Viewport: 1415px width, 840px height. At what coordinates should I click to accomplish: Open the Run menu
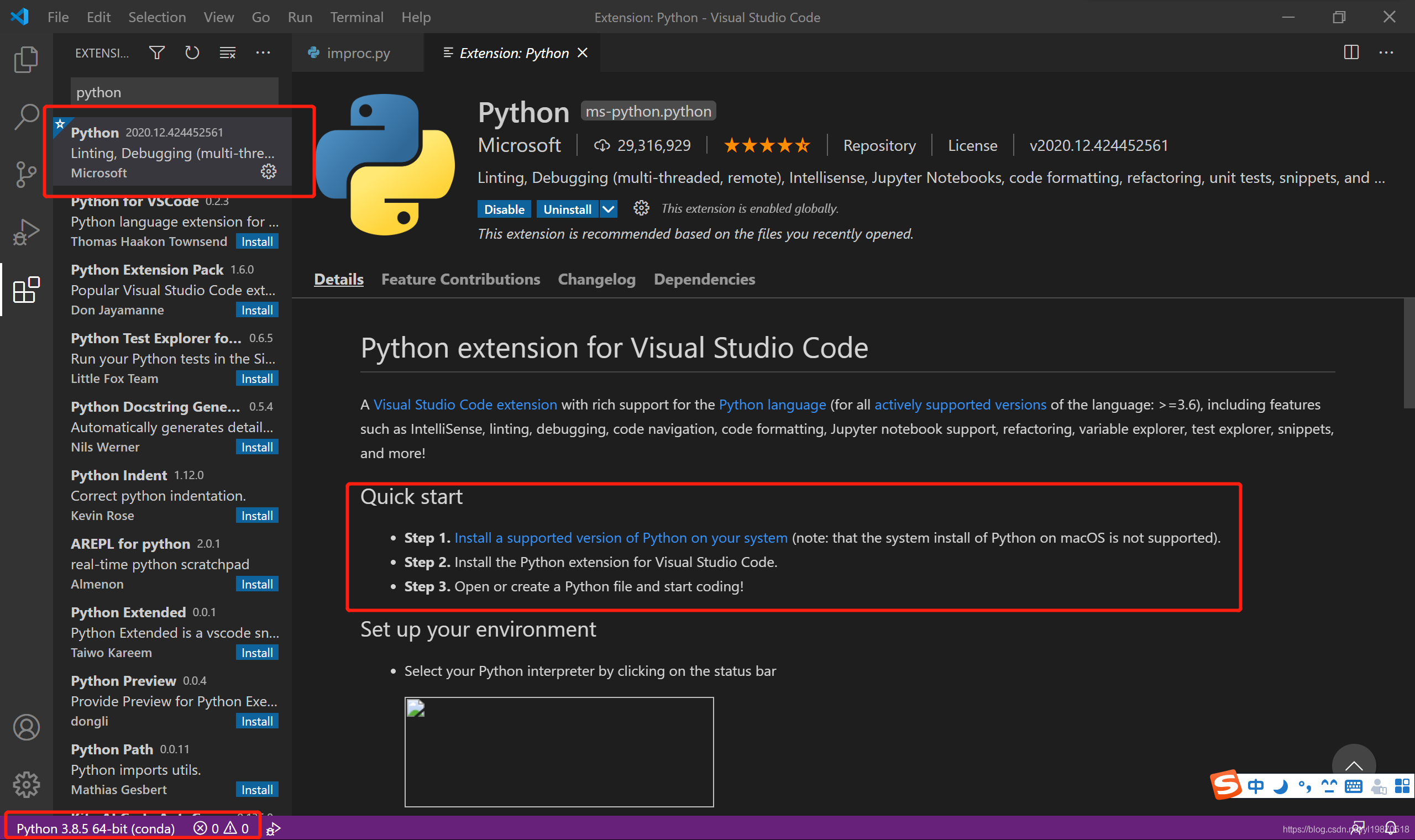click(x=300, y=17)
